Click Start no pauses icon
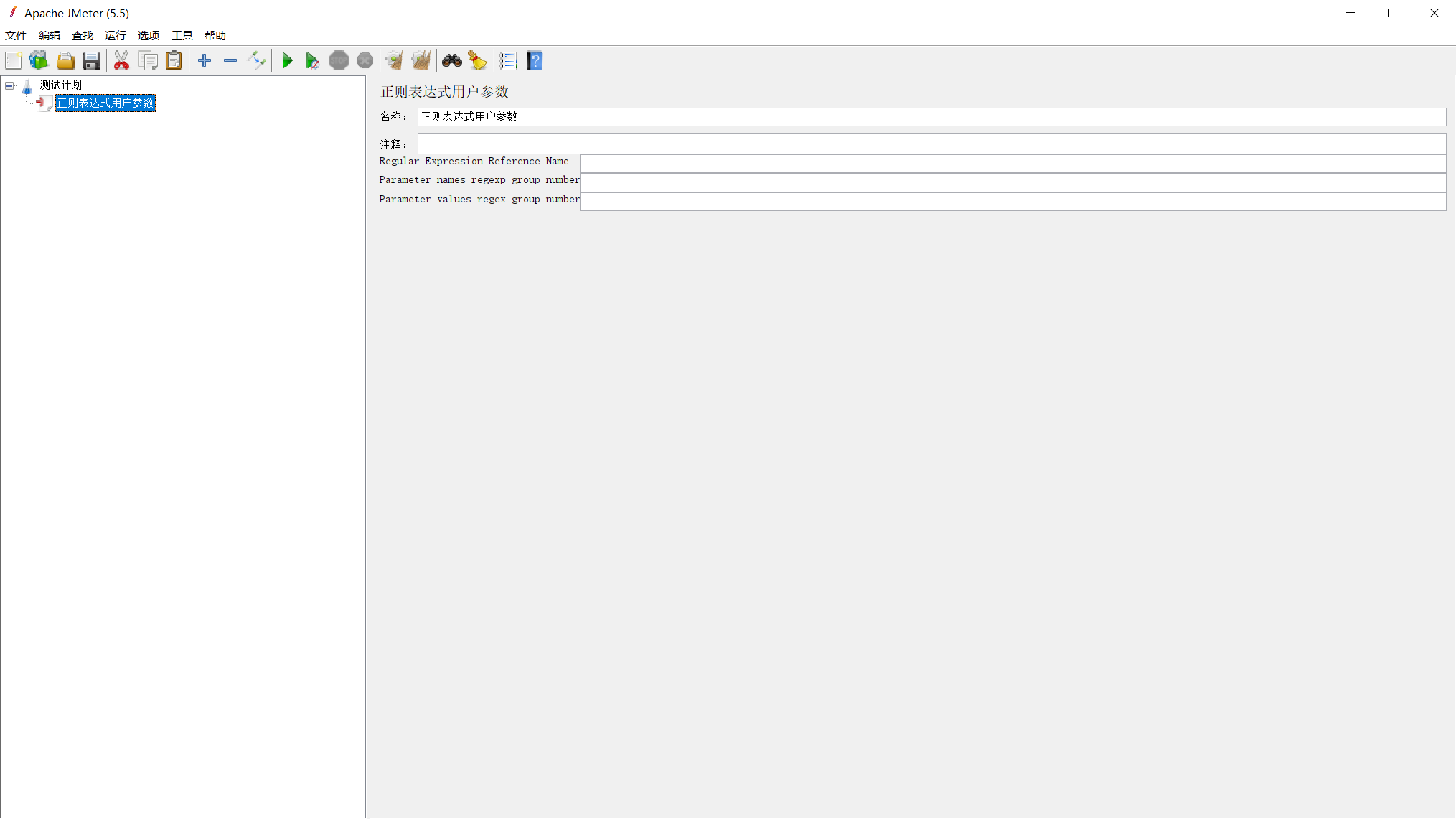 point(313,61)
